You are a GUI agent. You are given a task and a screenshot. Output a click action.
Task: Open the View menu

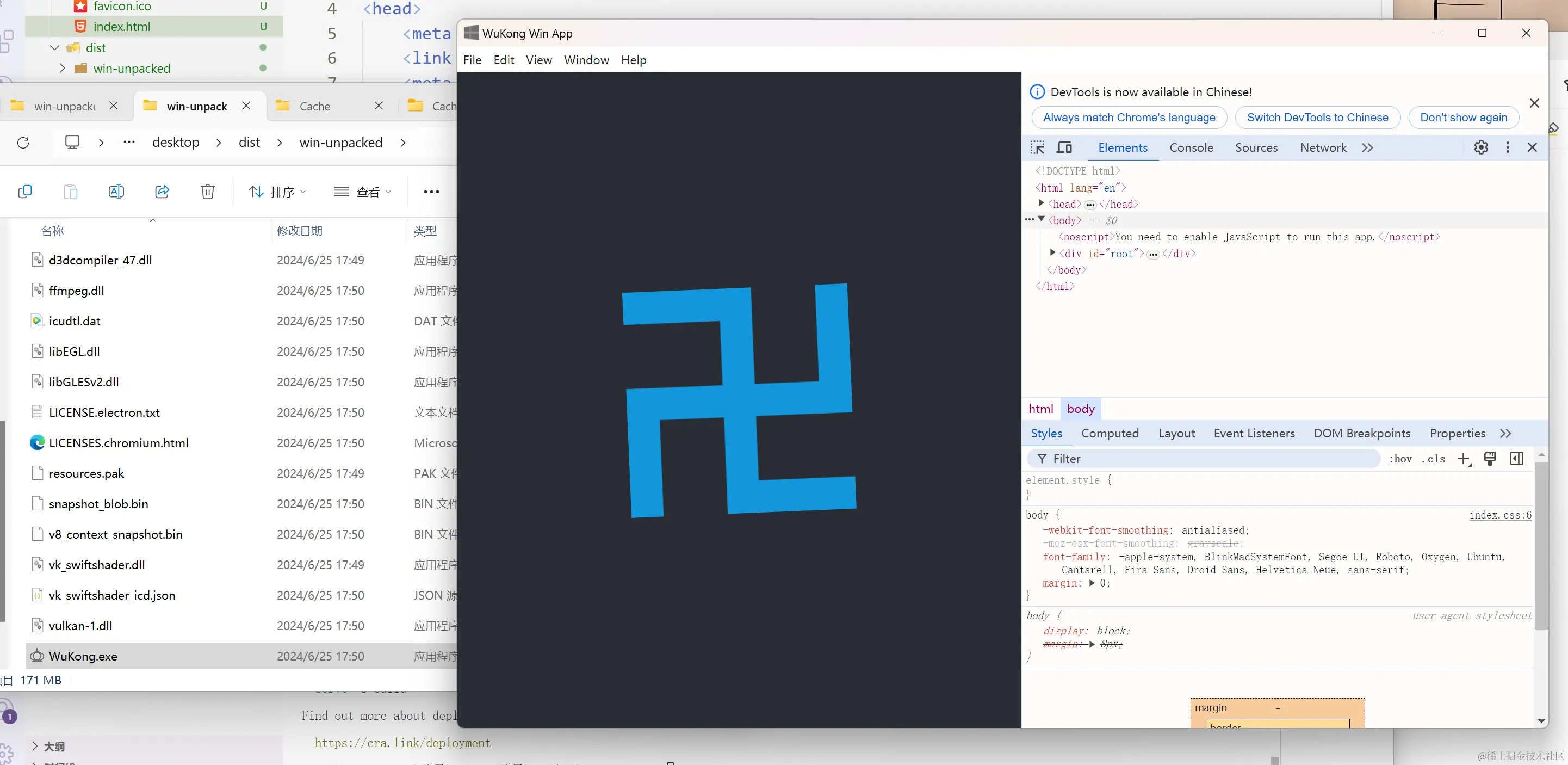(x=538, y=60)
